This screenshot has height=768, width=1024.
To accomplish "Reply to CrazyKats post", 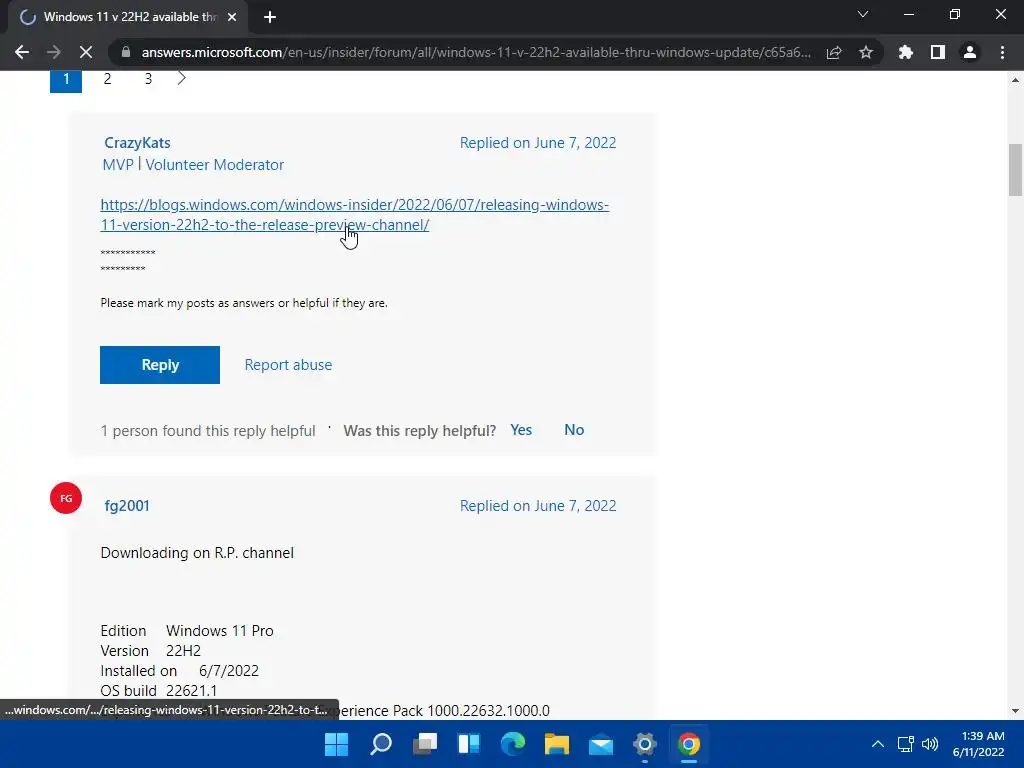I will pyautogui.click(x=160, y=364).
